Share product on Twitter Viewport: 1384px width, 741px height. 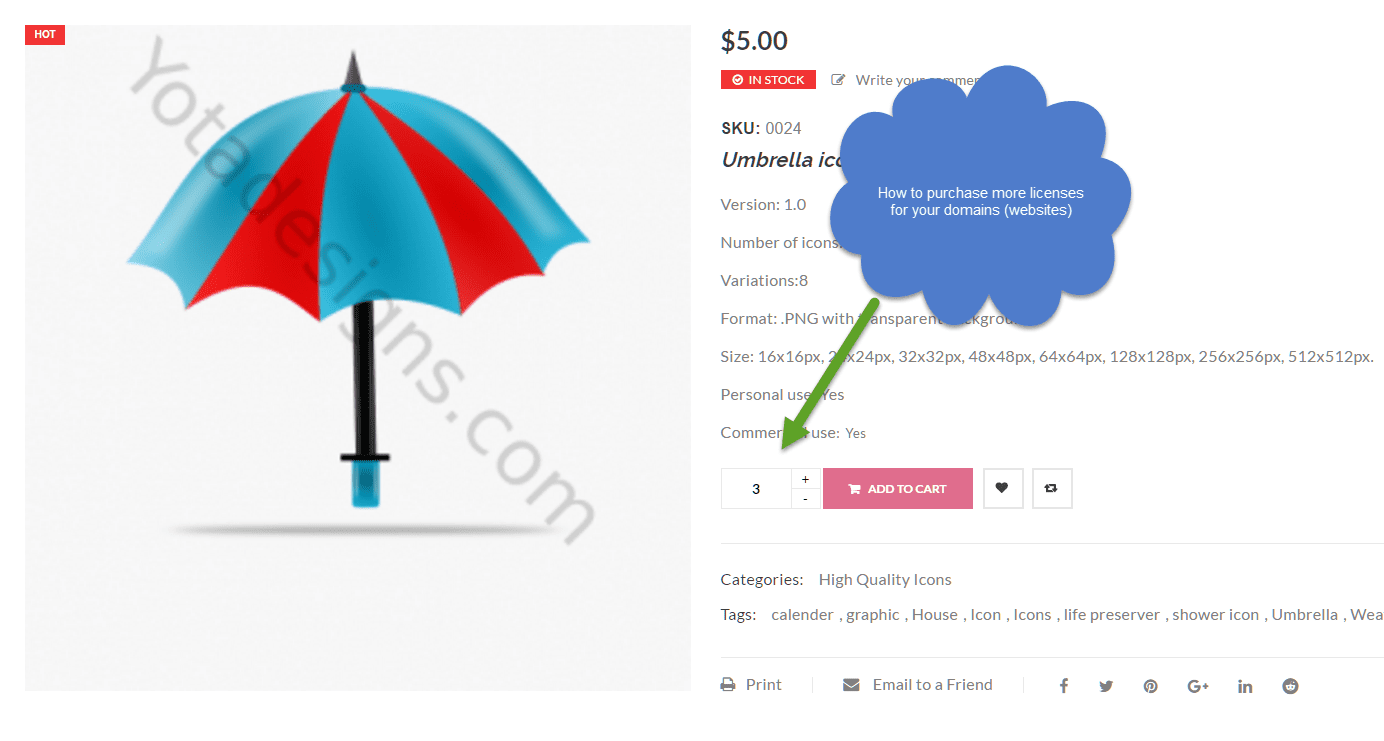(1106, 686)
